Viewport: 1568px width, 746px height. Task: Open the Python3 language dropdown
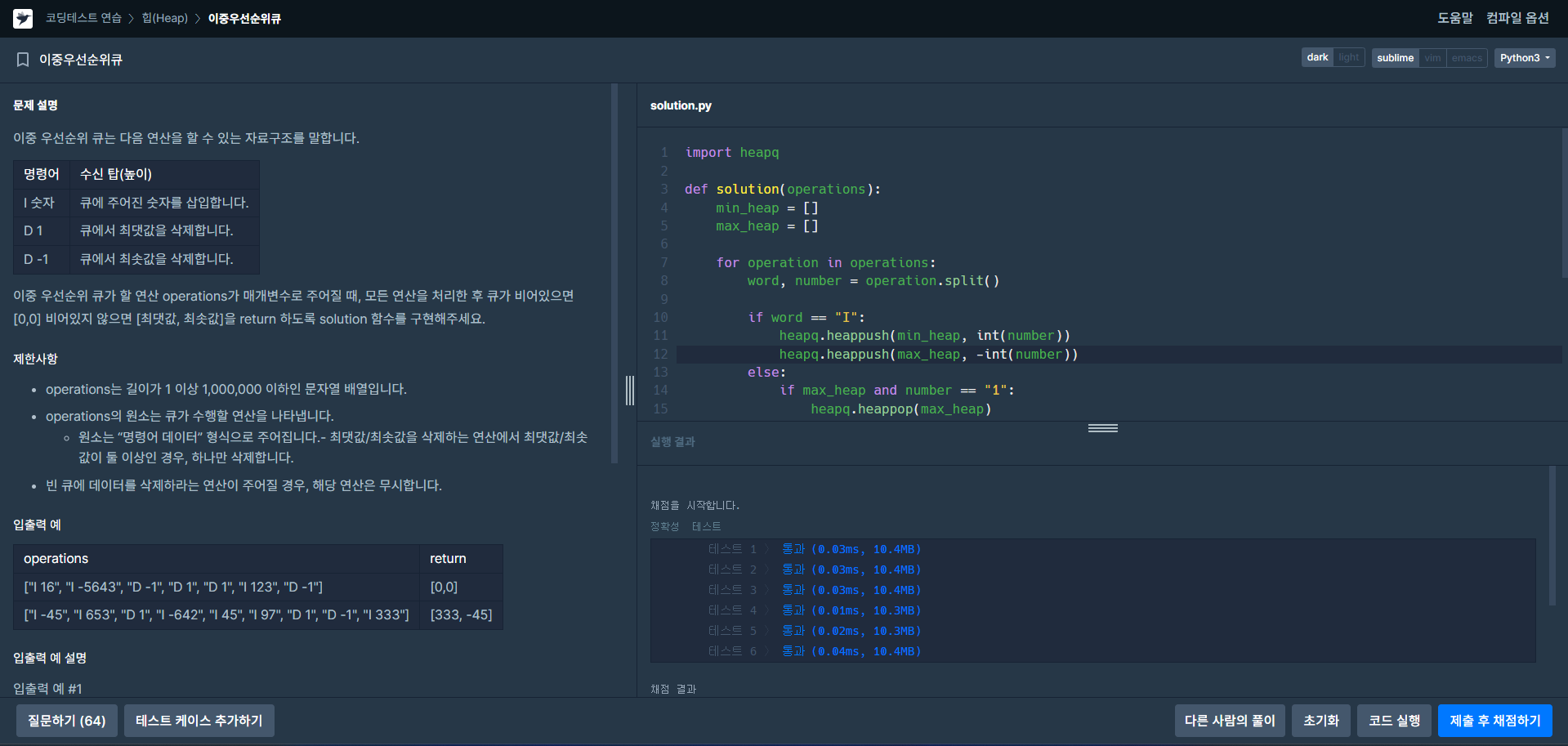1525,58
